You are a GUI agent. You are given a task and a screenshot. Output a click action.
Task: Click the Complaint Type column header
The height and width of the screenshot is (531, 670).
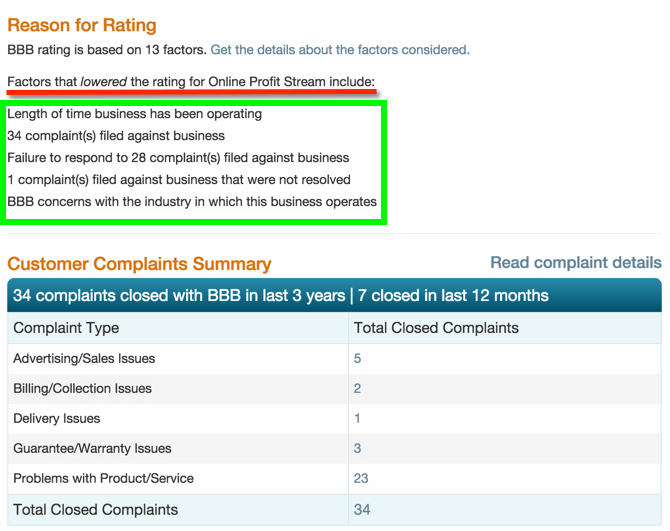coord(66,328)
